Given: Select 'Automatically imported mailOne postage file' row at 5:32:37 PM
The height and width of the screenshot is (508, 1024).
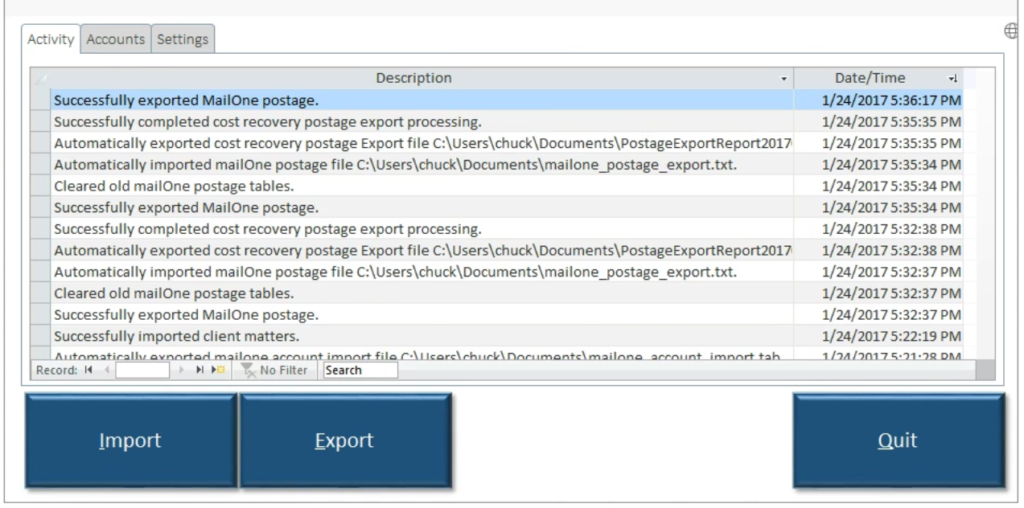Looking at the screenshot, I should [x=422, y=272].
